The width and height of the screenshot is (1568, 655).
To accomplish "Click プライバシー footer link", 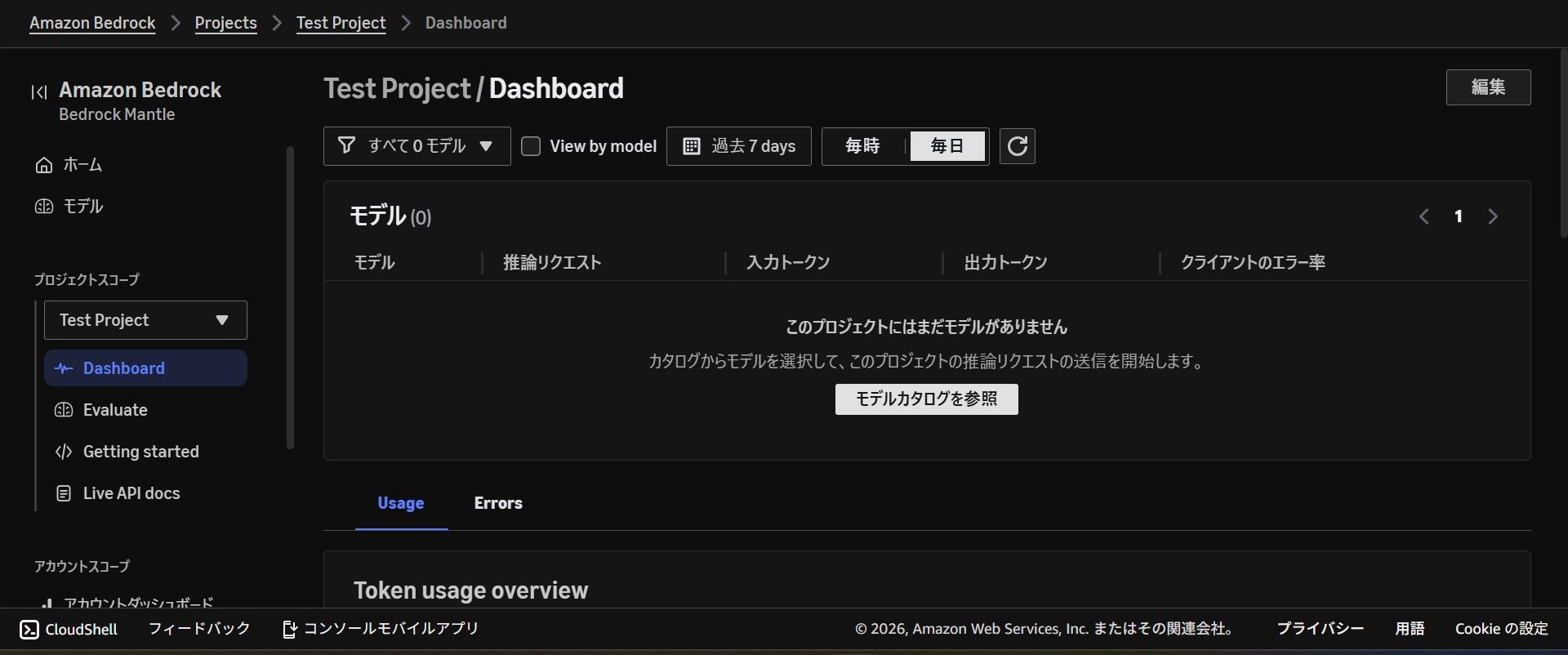I will [1320, 629].
